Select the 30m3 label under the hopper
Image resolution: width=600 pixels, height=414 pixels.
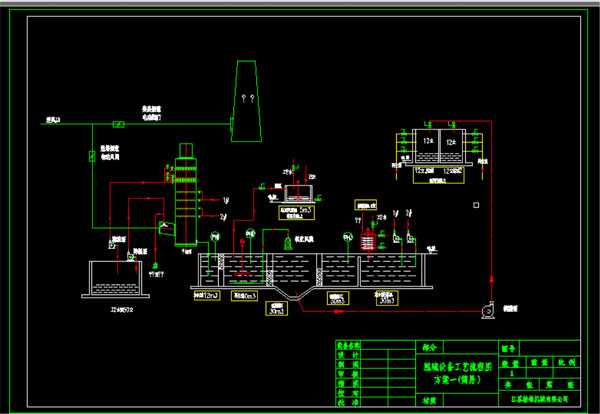click(277, 311)
